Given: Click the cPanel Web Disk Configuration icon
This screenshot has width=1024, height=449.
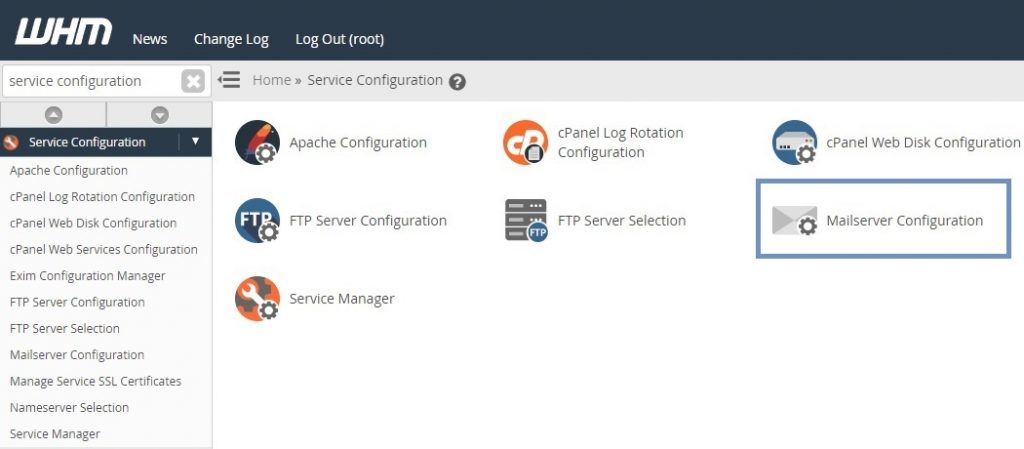Looking at the screenshot, I should pyautogui.click(x=794, y=143).
